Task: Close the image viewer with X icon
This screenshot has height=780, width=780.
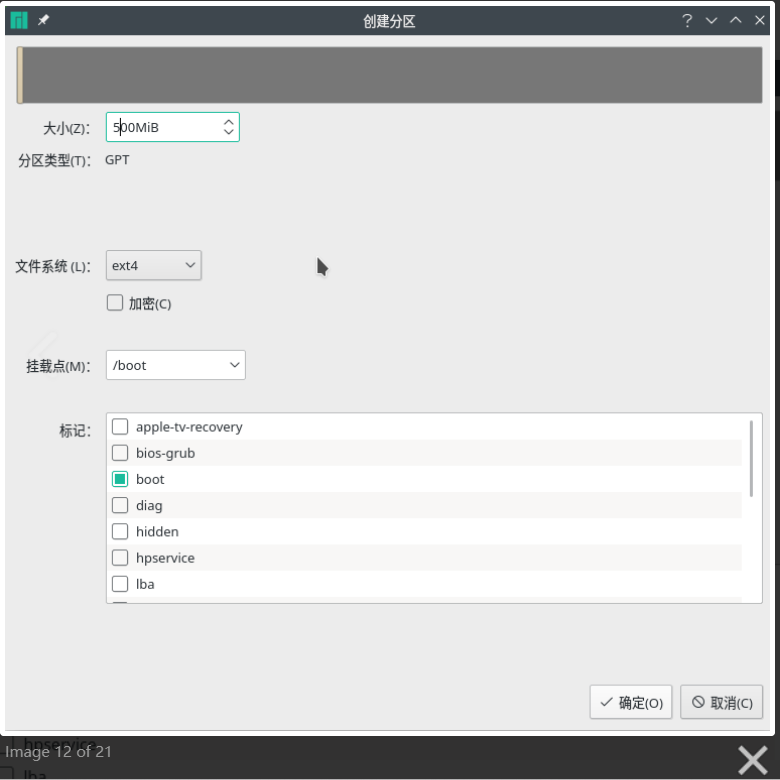Action: point(752,760)
